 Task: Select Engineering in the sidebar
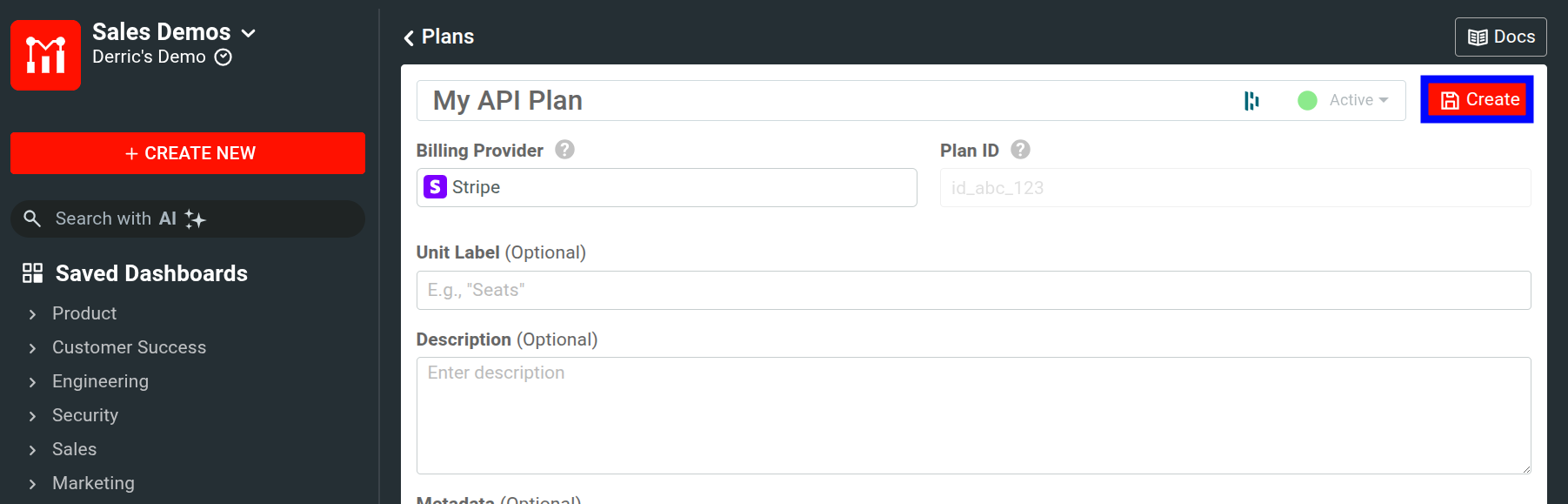pos(100,381)
